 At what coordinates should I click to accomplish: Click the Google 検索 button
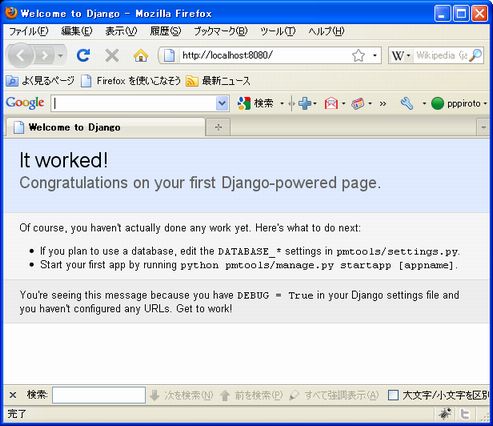click(x=256, y=103)
